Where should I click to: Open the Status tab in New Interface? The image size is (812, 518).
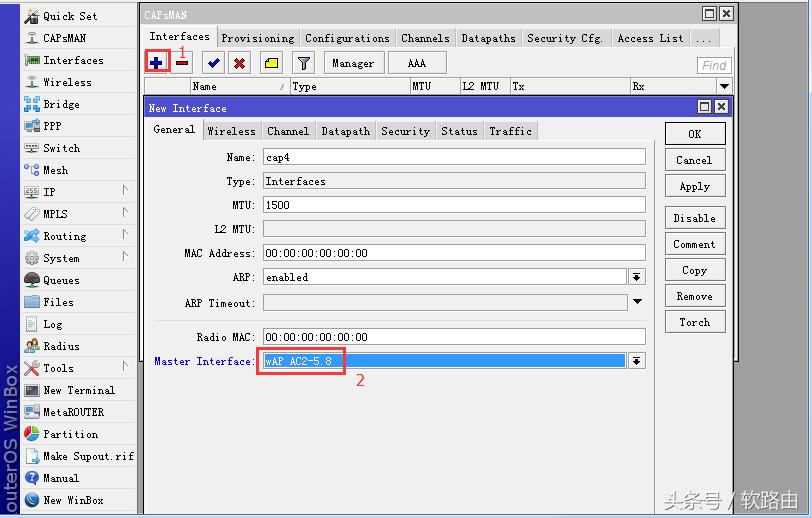click(x=459, y=132)
